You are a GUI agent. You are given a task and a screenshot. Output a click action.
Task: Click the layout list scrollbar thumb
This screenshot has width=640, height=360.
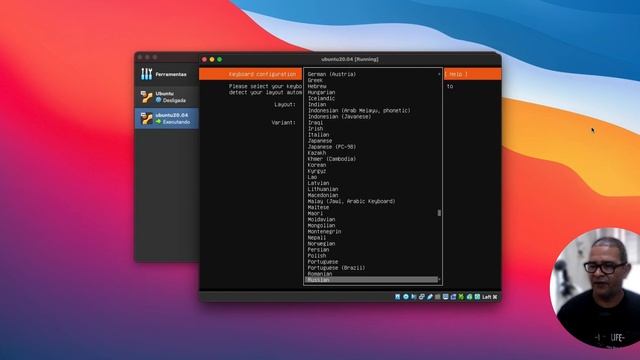439,213
